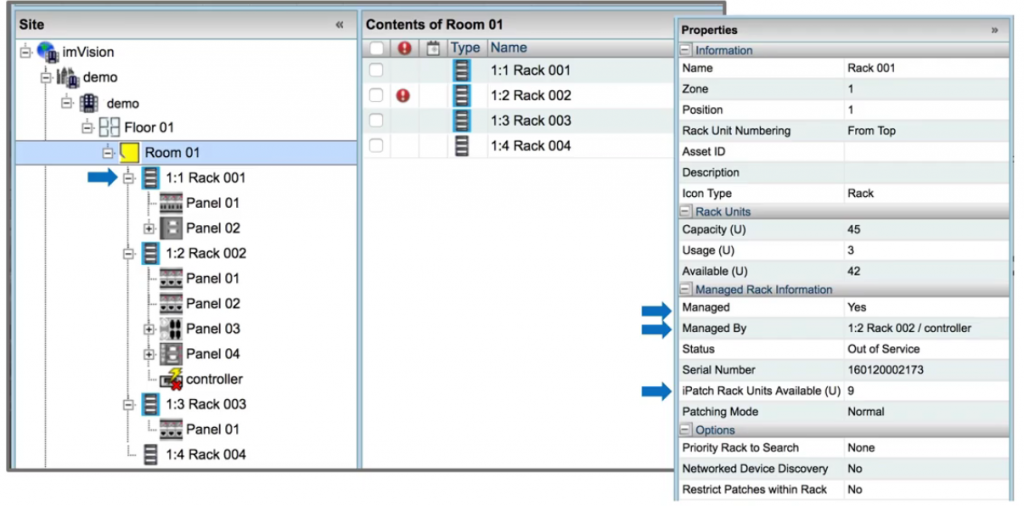
Task: Collapse the 1:2 Rack 002 tree node
Action: (x=128, y=254)
